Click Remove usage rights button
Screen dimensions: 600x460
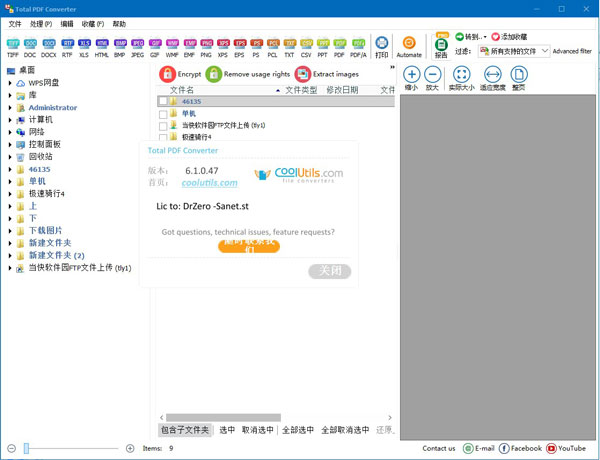[x=248, y=74]
